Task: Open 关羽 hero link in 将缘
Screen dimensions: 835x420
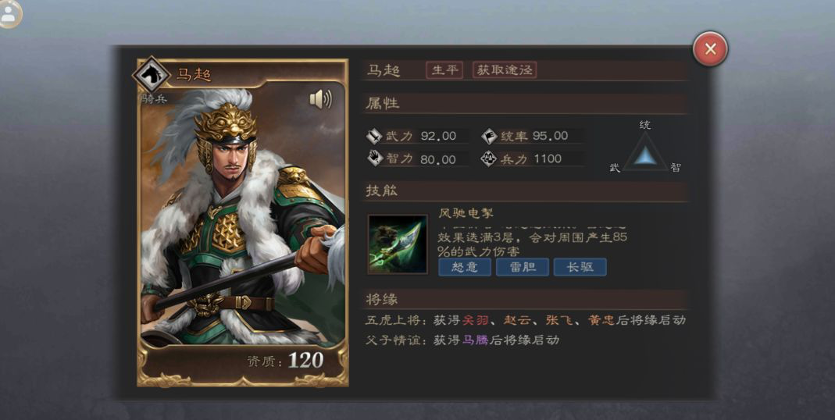Action: [x=476, y=320]
